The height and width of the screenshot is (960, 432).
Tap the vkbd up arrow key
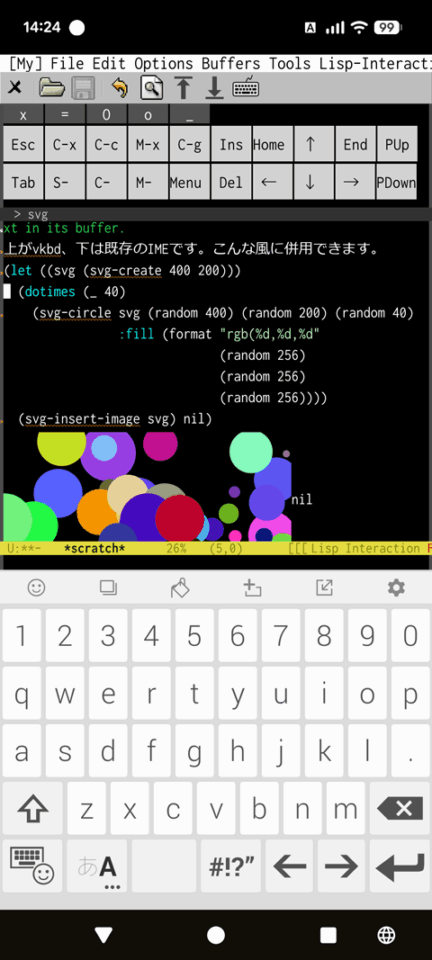coord(314,144)
